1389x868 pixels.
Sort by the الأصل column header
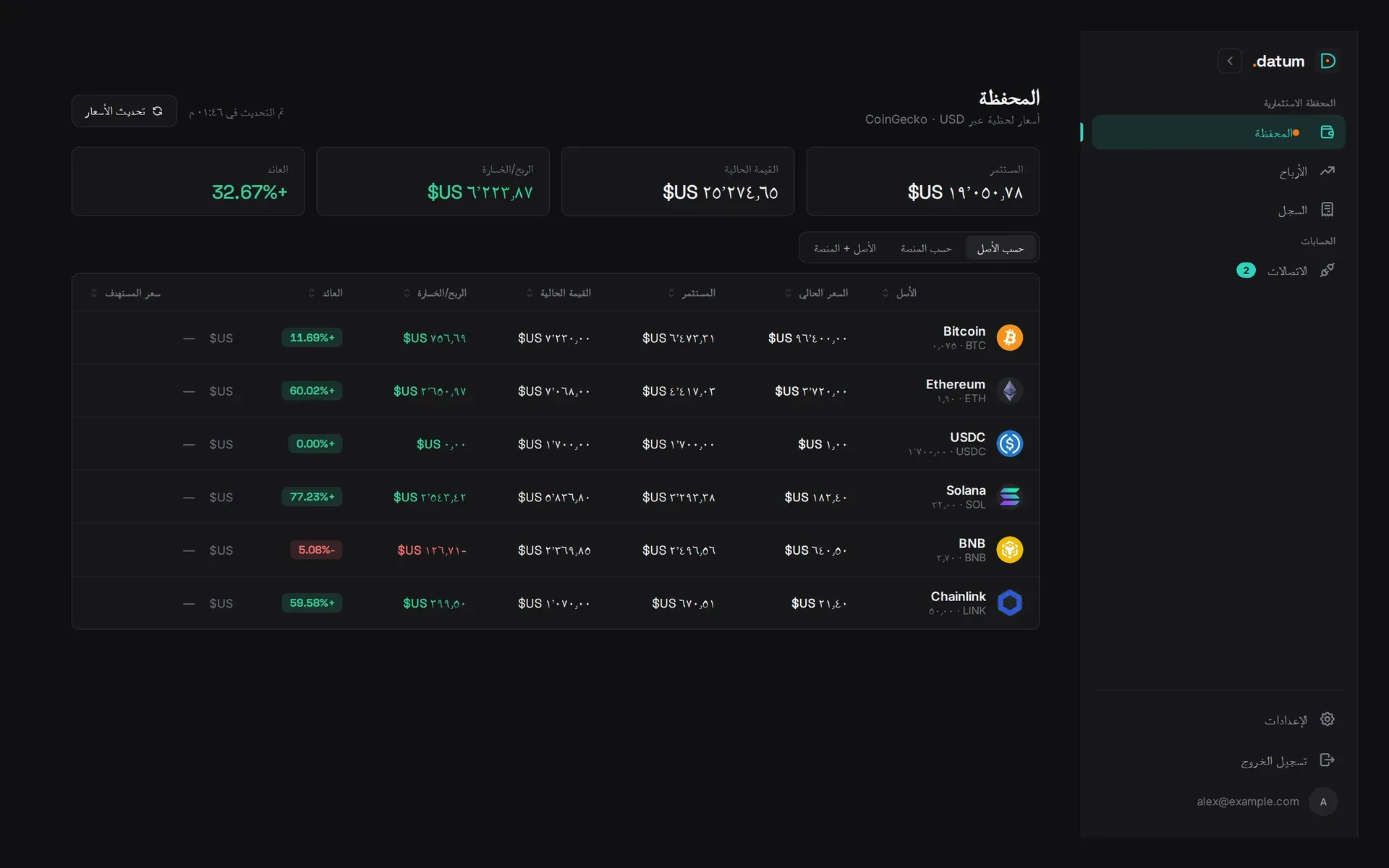tap(899, 293)
